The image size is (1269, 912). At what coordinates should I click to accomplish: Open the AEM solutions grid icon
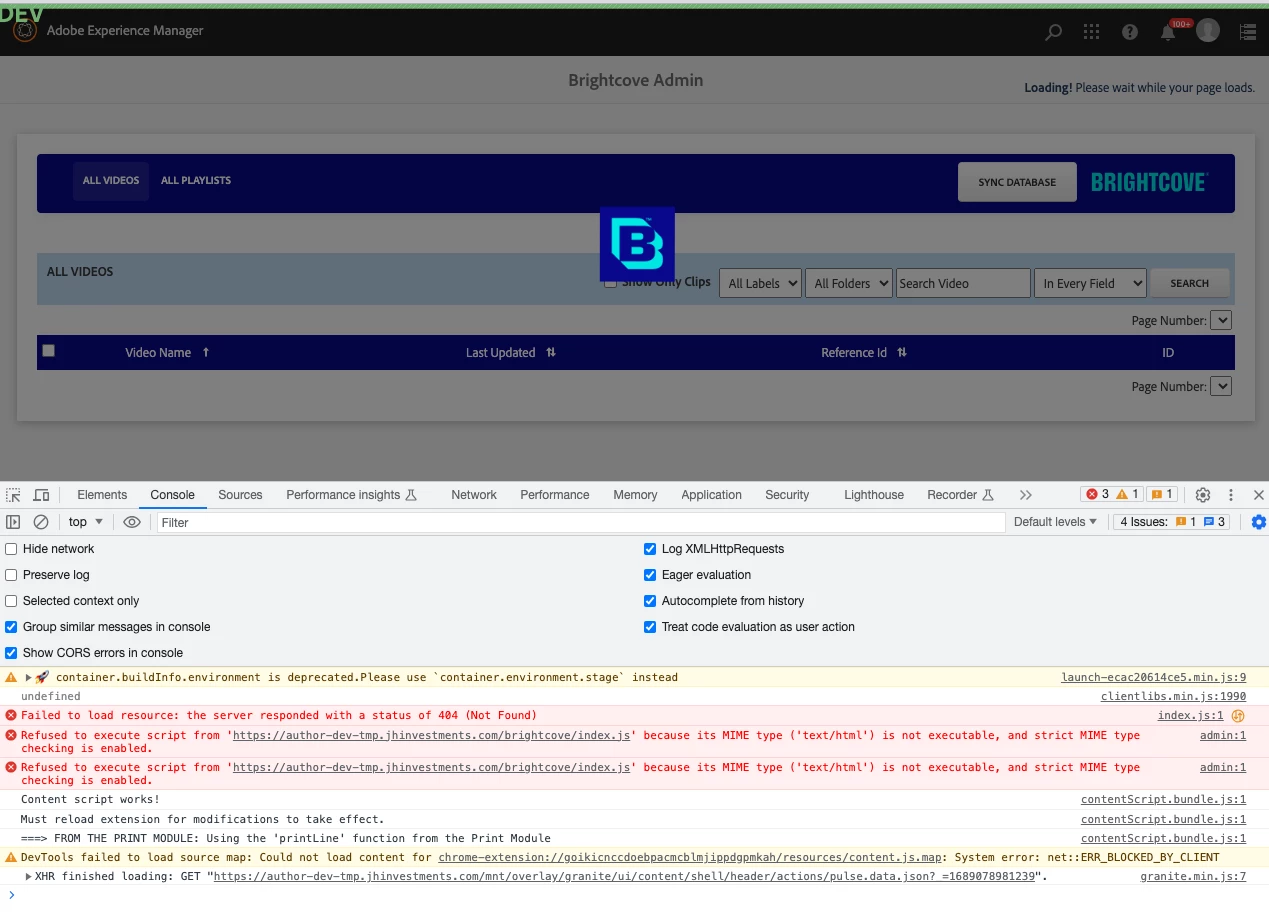[1091, 31]
